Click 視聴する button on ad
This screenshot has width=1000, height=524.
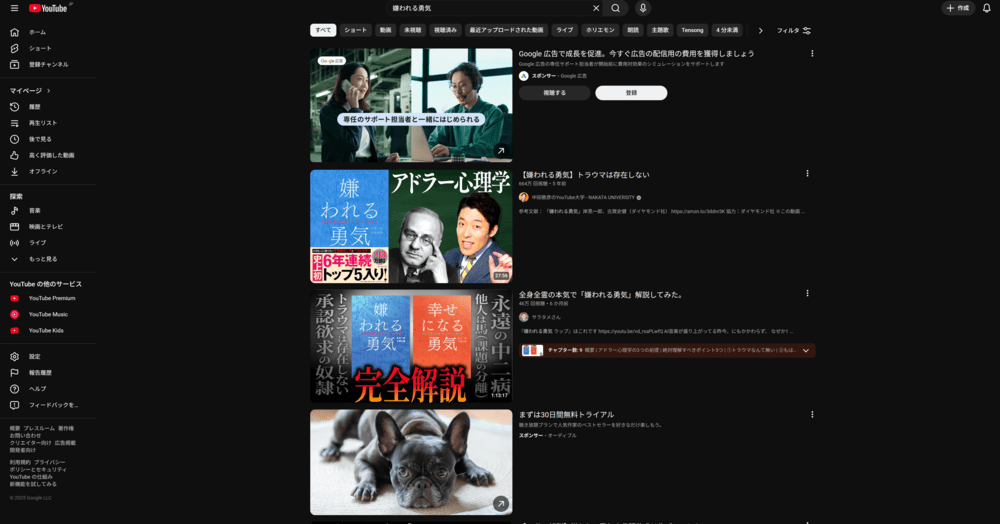tap(554, 93)
